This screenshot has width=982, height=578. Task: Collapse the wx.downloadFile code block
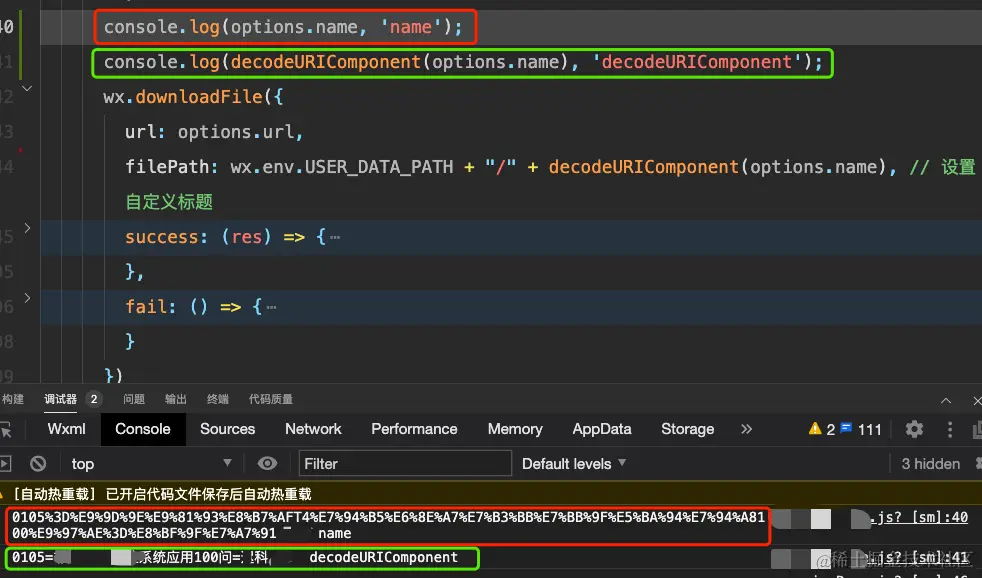pos(27,88)
